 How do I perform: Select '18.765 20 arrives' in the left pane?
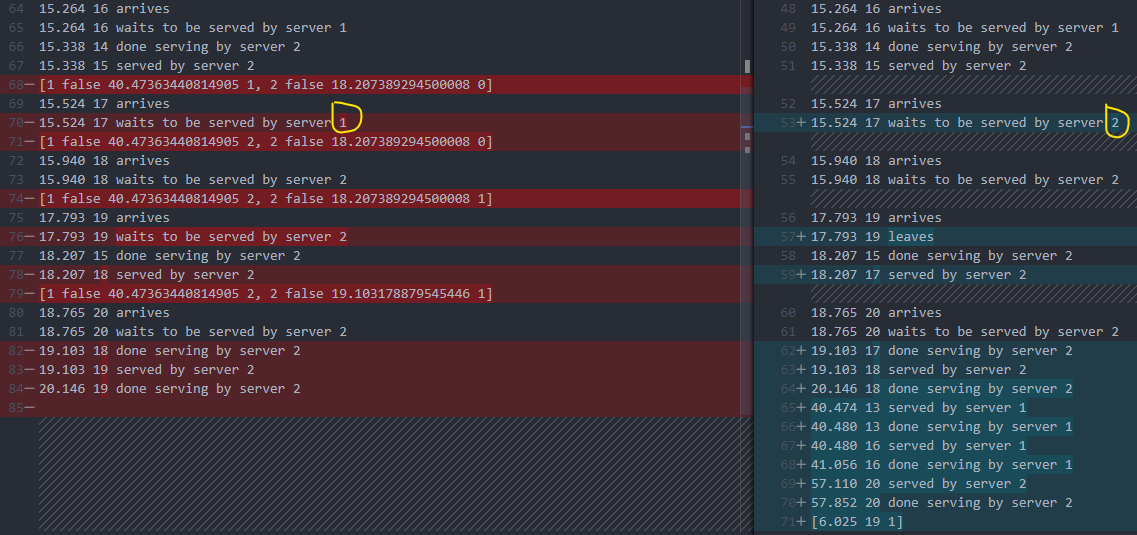pos(104,312)
